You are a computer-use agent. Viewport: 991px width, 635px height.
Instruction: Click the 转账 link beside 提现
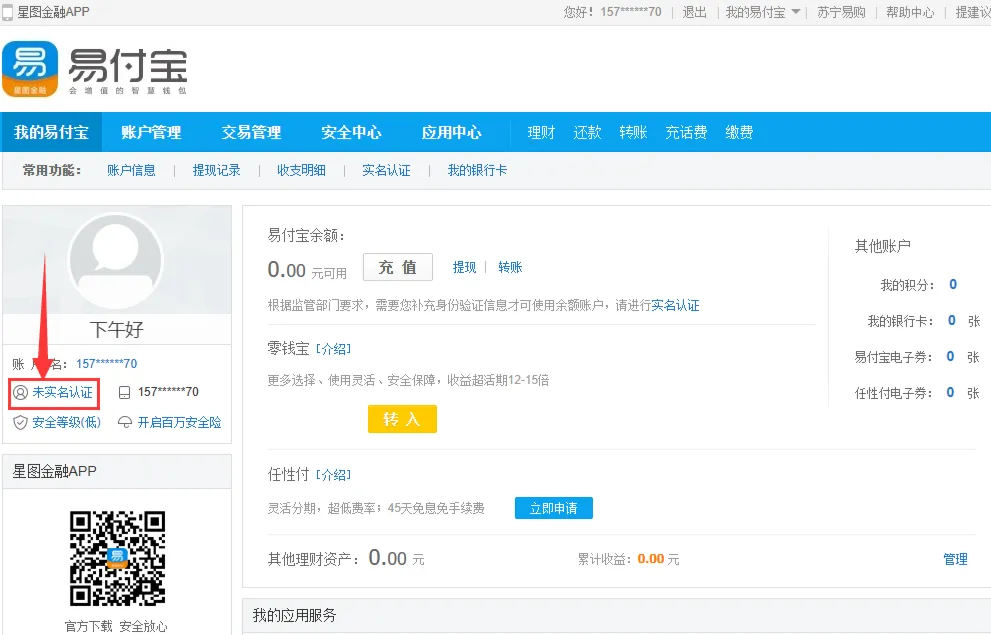point(510,267)
